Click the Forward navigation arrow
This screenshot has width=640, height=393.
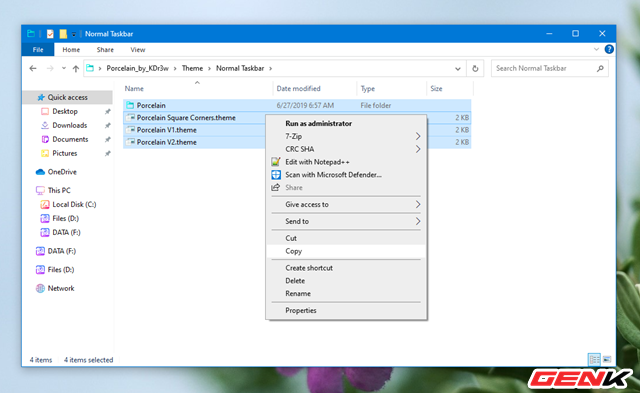click(50, 69)
